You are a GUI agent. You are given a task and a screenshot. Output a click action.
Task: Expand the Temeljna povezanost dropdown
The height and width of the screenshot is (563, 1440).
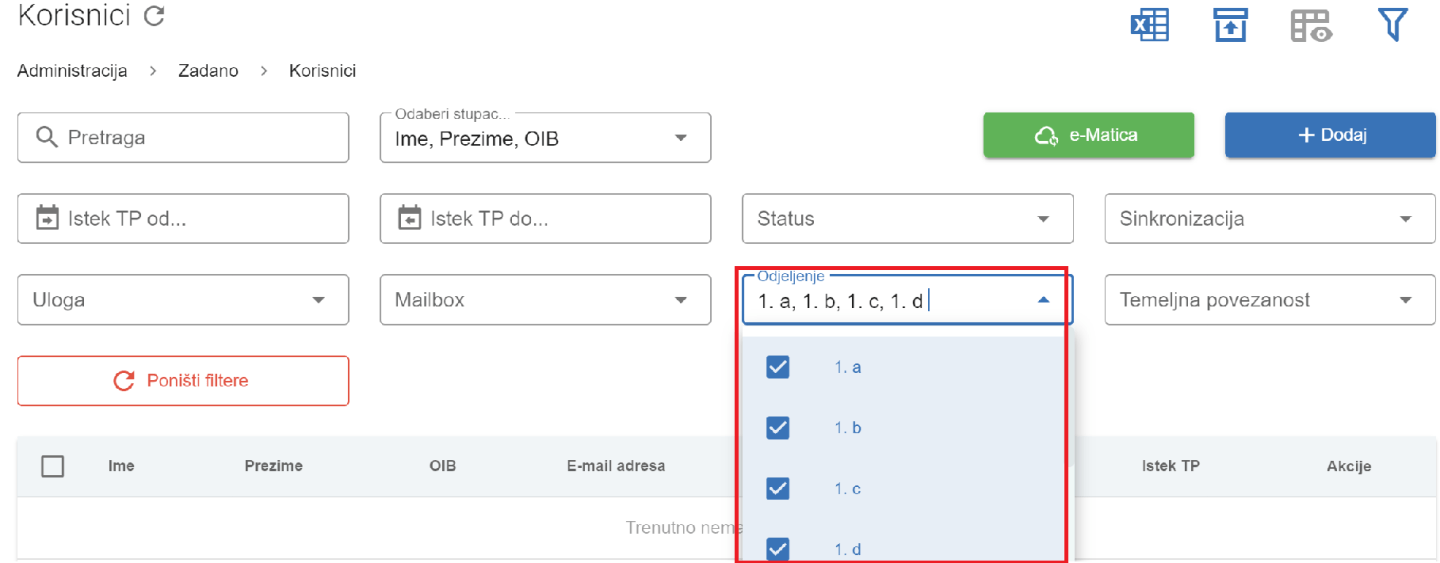point(1270,300)
